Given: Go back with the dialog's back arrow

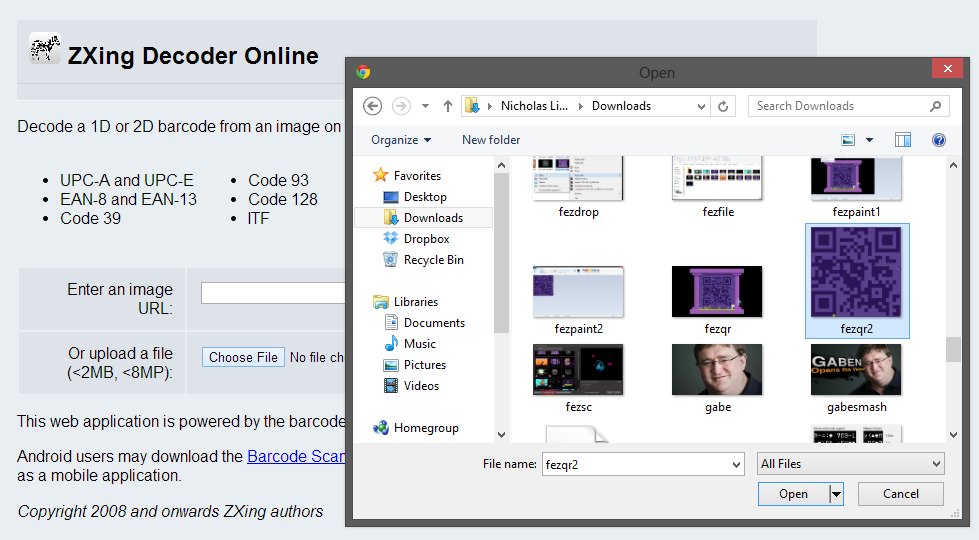Looking at the screenshot, I should point(373,106).
